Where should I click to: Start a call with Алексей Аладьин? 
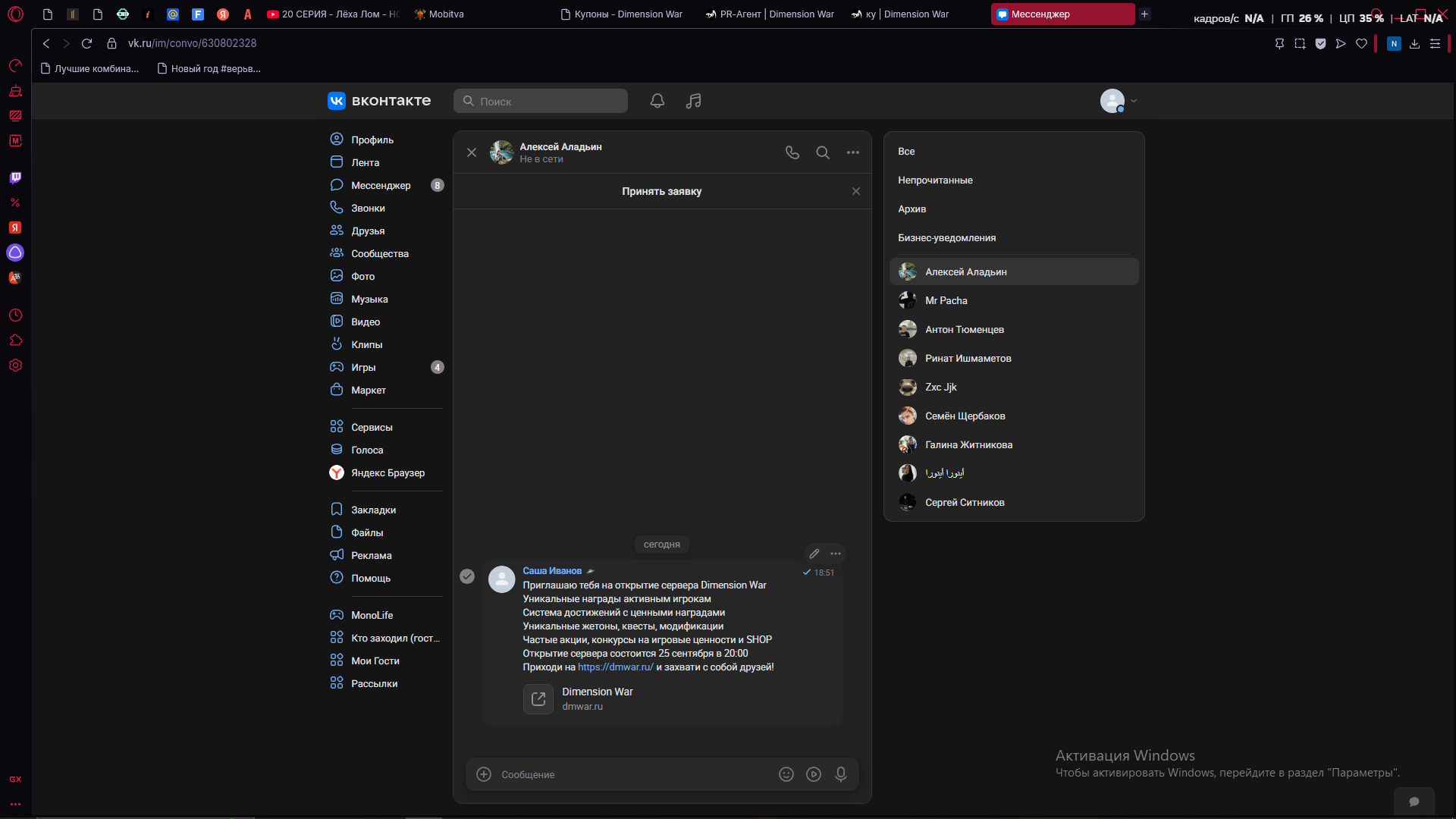[792, 152]
